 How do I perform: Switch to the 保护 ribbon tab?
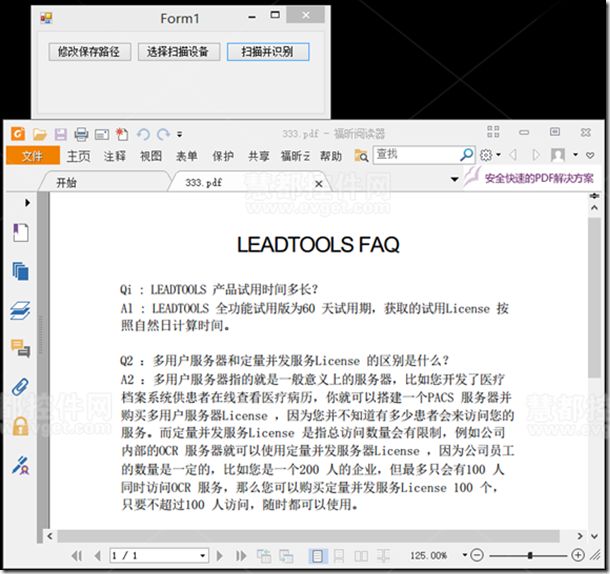(223, 156)
